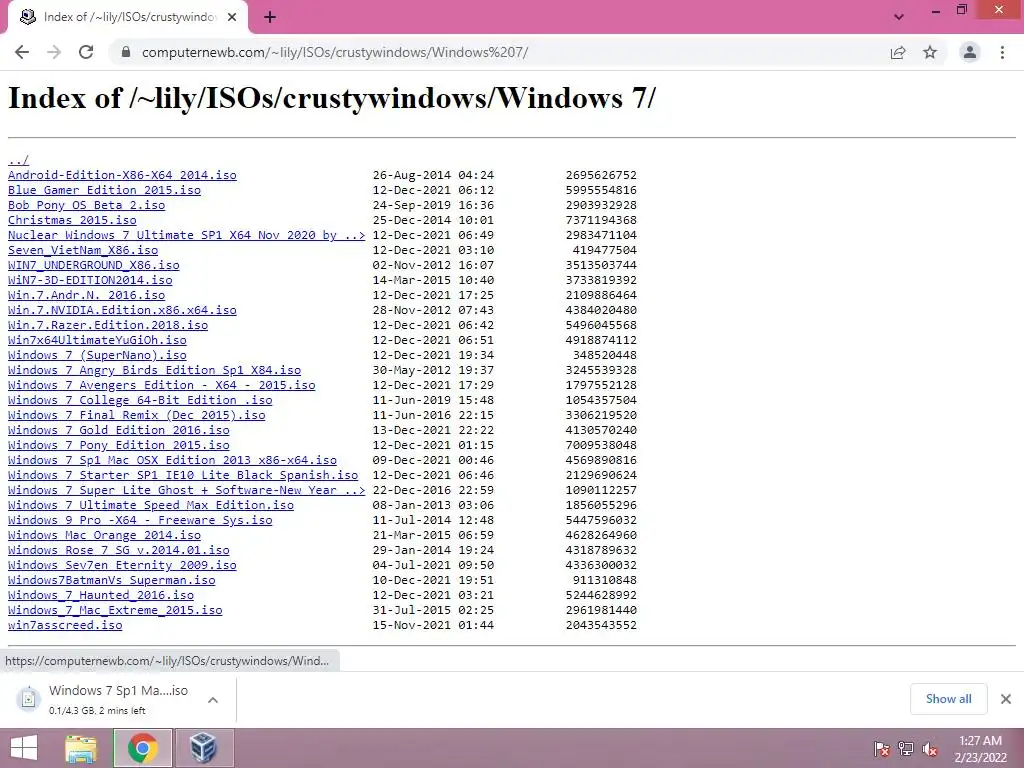Open Windows_7_Mac_Extreme_2015.iso
The image size is (1024, 768).
pyautogui.click(x=115, y=611)
